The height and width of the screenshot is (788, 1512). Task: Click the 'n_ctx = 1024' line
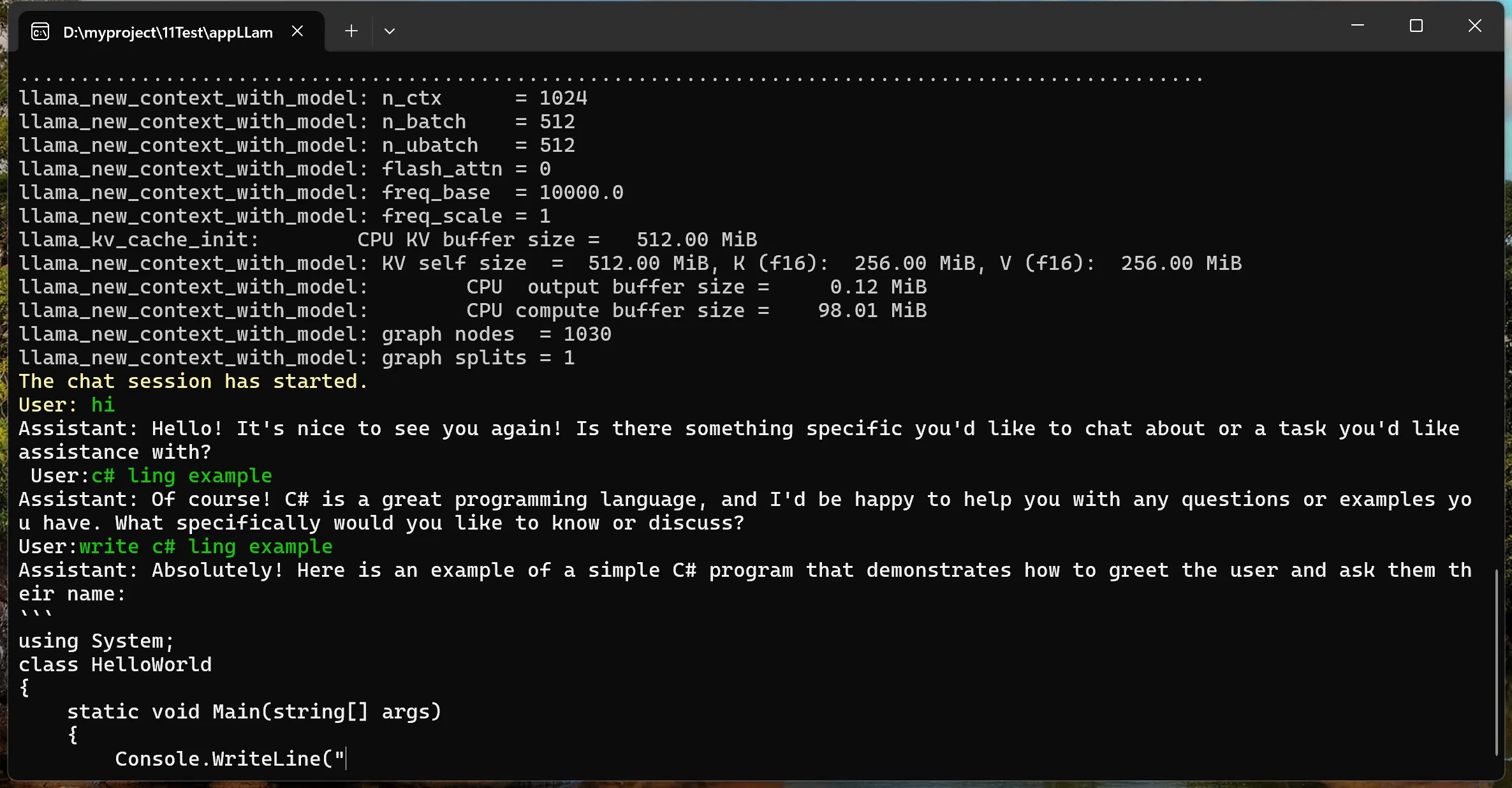pos(303,98)
